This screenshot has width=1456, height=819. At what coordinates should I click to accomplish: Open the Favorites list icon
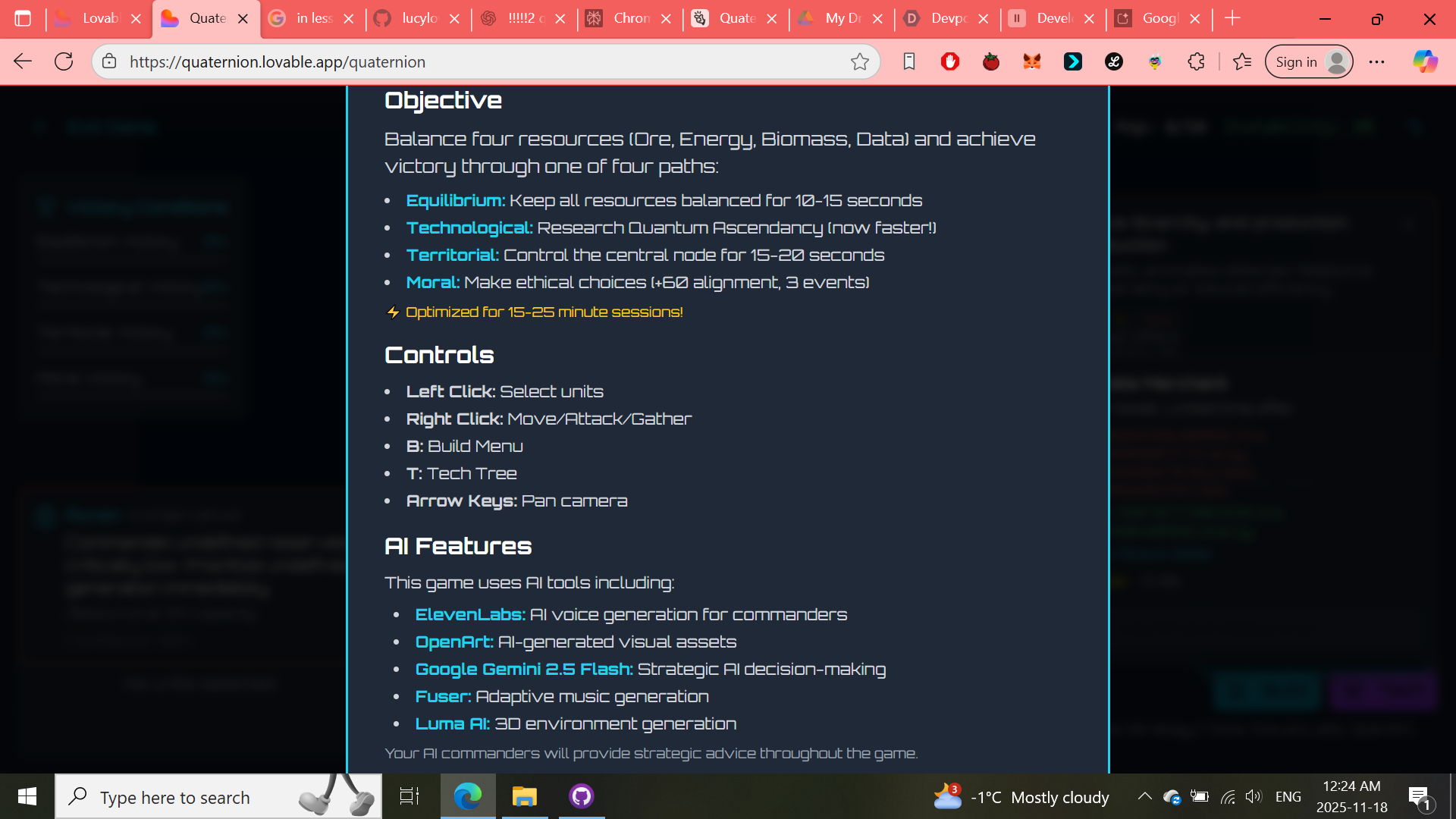[x=1242, y=61]
